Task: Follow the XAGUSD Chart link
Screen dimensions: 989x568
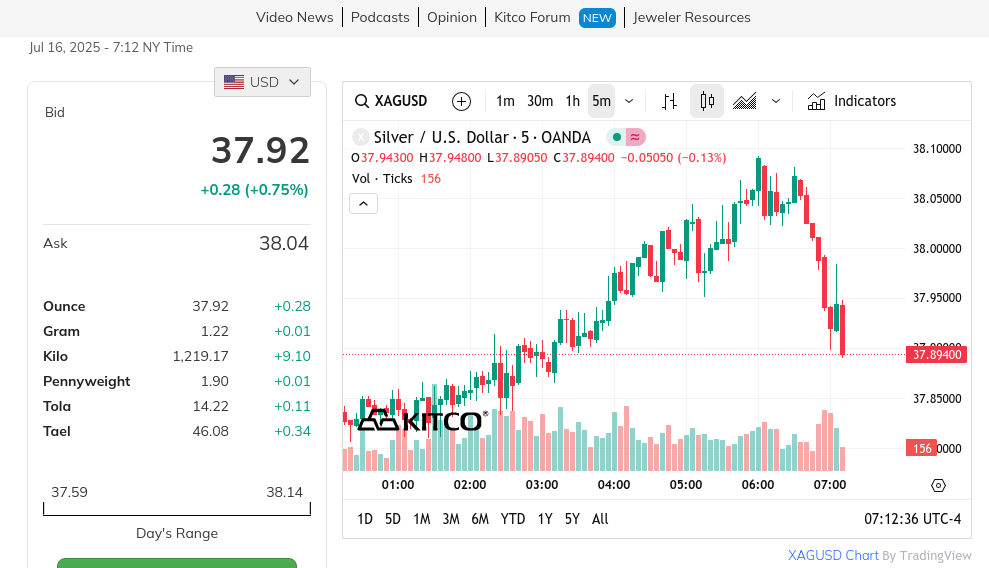Action: pos(833,555)
